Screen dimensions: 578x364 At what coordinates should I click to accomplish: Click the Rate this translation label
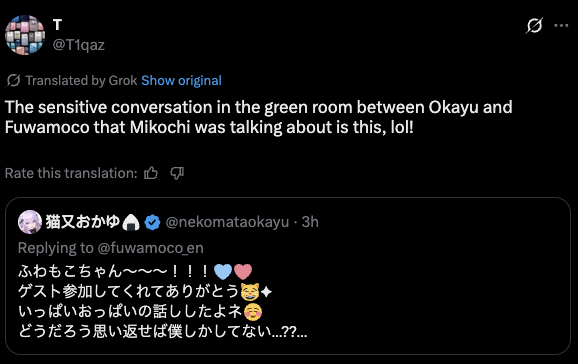pyautogui.click(x=71, y=173)
